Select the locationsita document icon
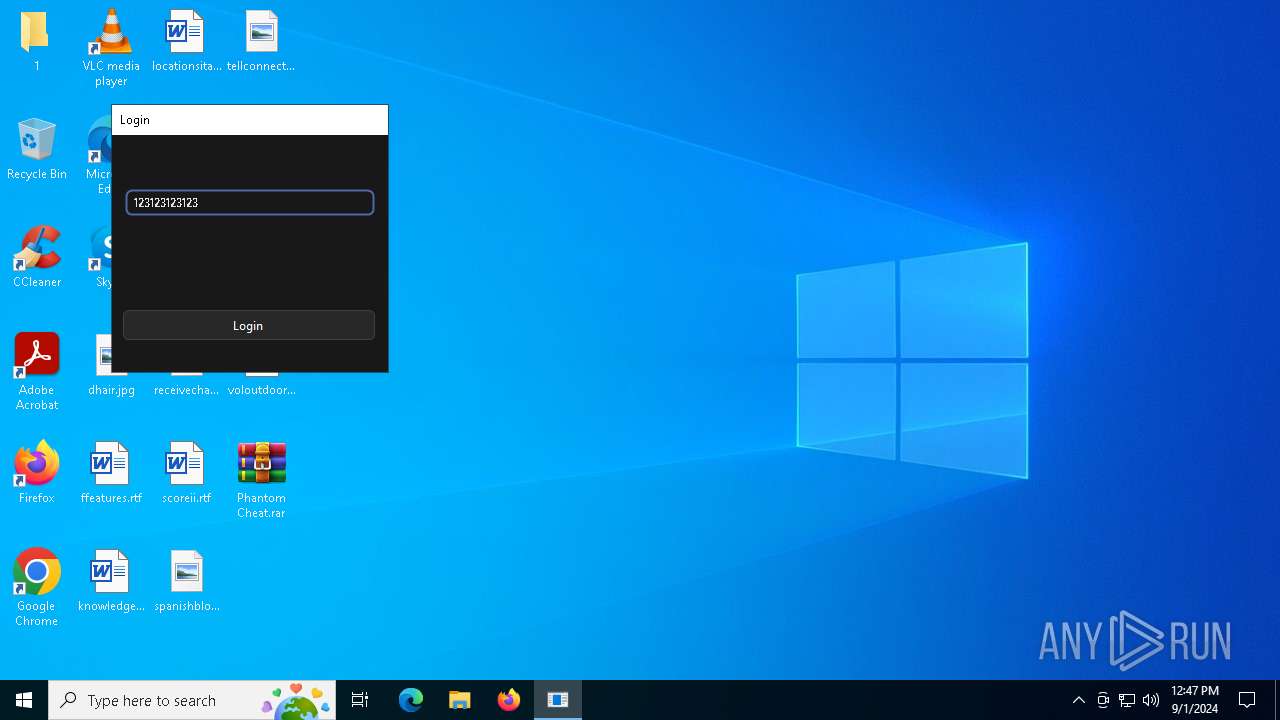The image size is (1280, 720). tap(186, 42)
